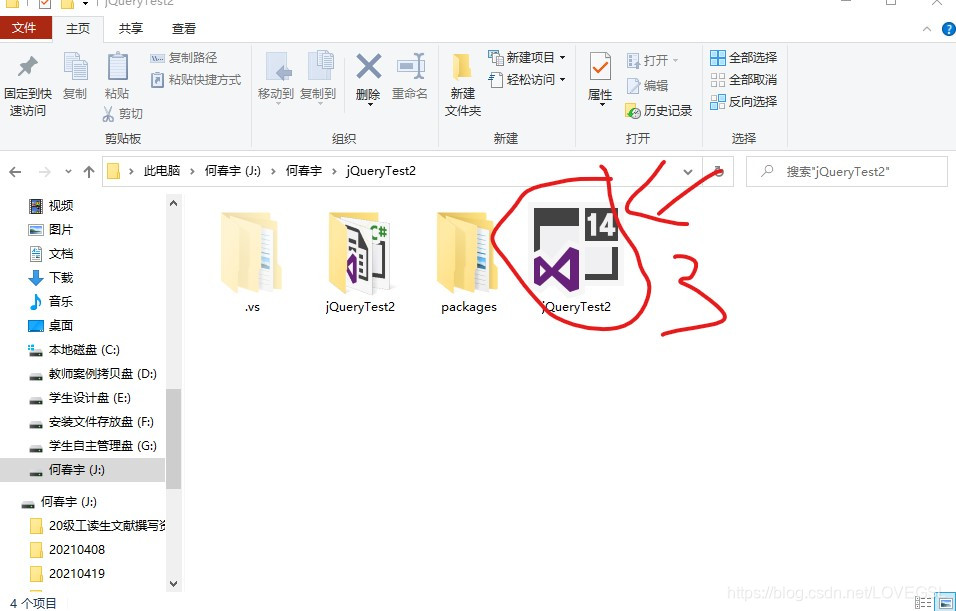Select the jQueryTest2 solution file
The image size is (956, 611).
tap(576, 261)
